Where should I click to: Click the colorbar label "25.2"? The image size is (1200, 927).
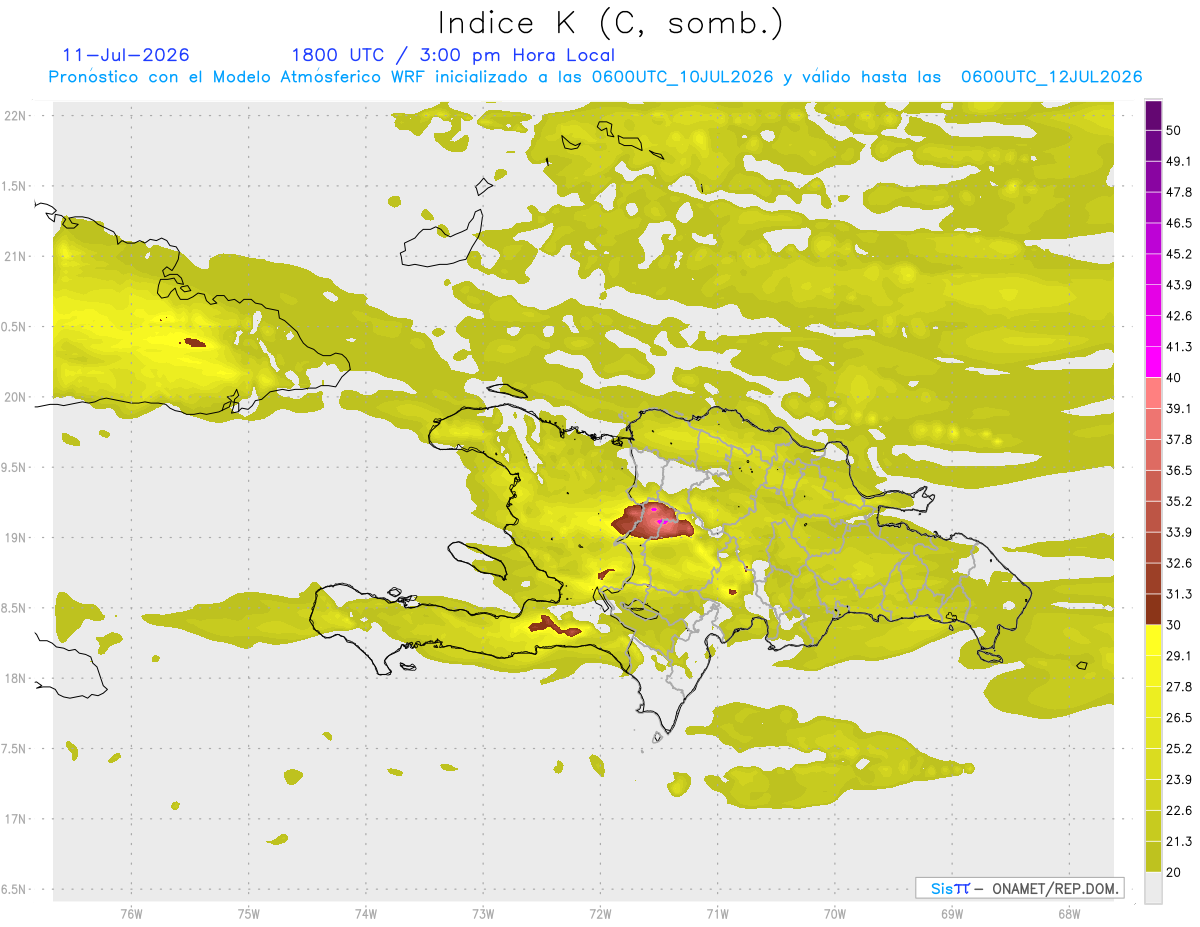(x=1178, y=749)
